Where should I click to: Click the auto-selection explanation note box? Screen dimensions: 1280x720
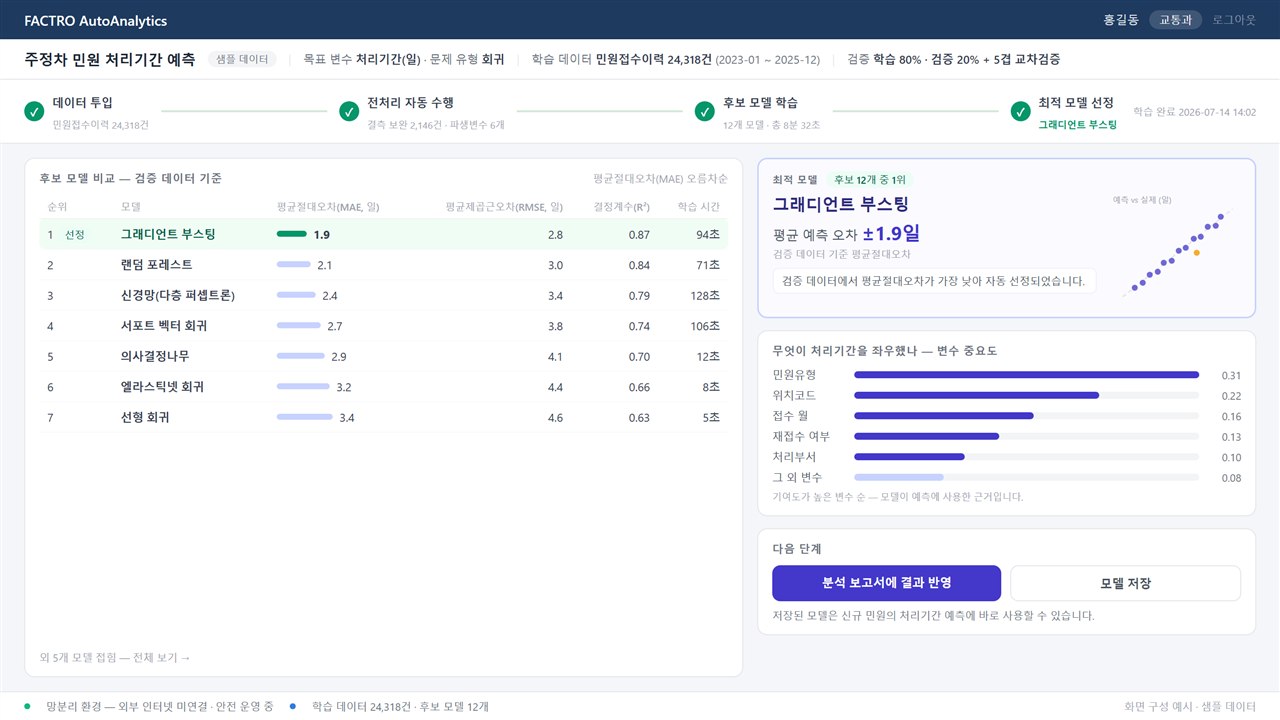934,281
